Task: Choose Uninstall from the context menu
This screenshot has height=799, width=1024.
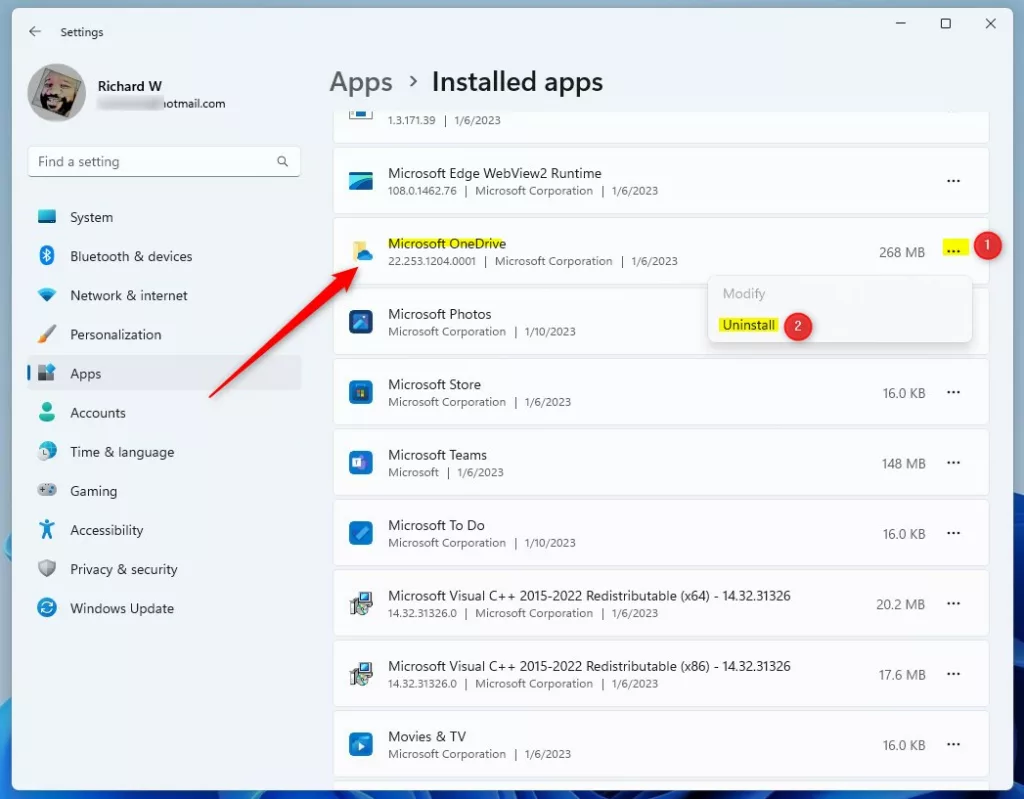Action: click(749, 325)
